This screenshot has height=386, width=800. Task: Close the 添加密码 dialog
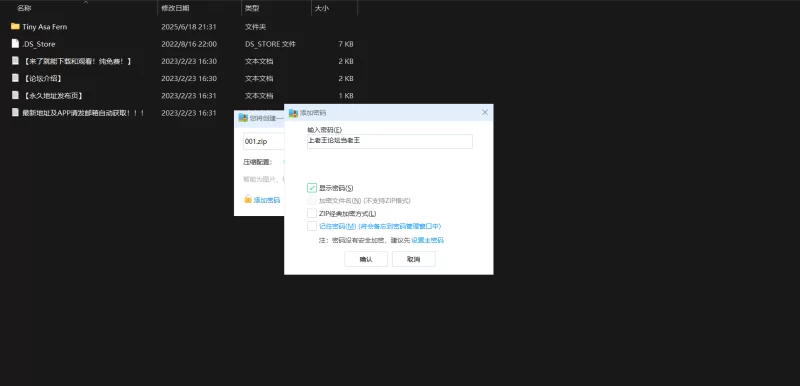[485, 112]
